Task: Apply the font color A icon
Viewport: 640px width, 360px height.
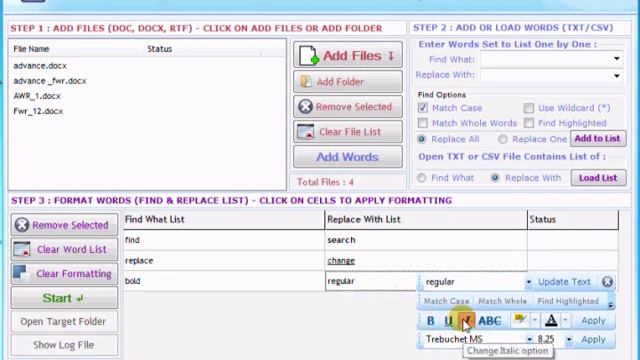Action: point(551,320)
